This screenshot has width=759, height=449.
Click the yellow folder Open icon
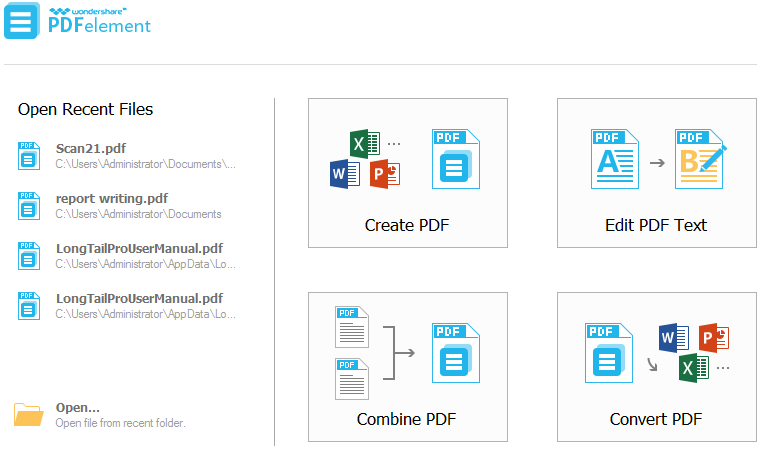[x=29, y=414]
